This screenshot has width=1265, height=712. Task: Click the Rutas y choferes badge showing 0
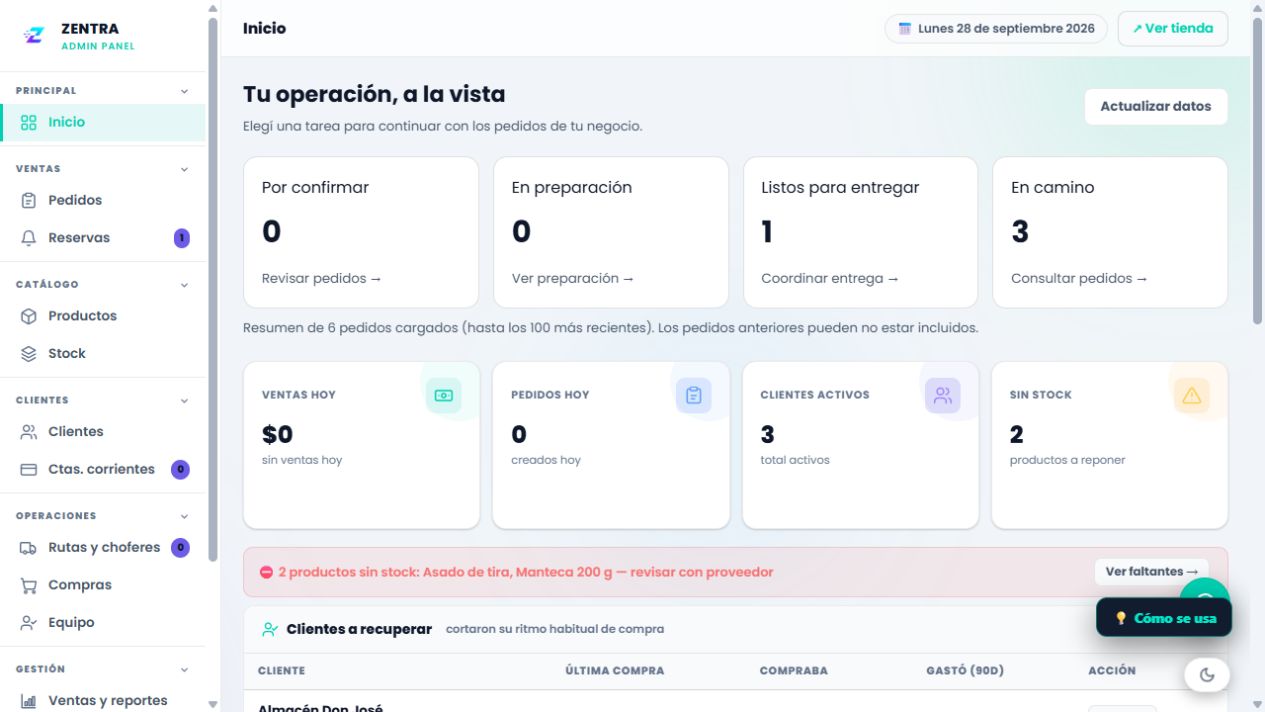coord(180,548)
